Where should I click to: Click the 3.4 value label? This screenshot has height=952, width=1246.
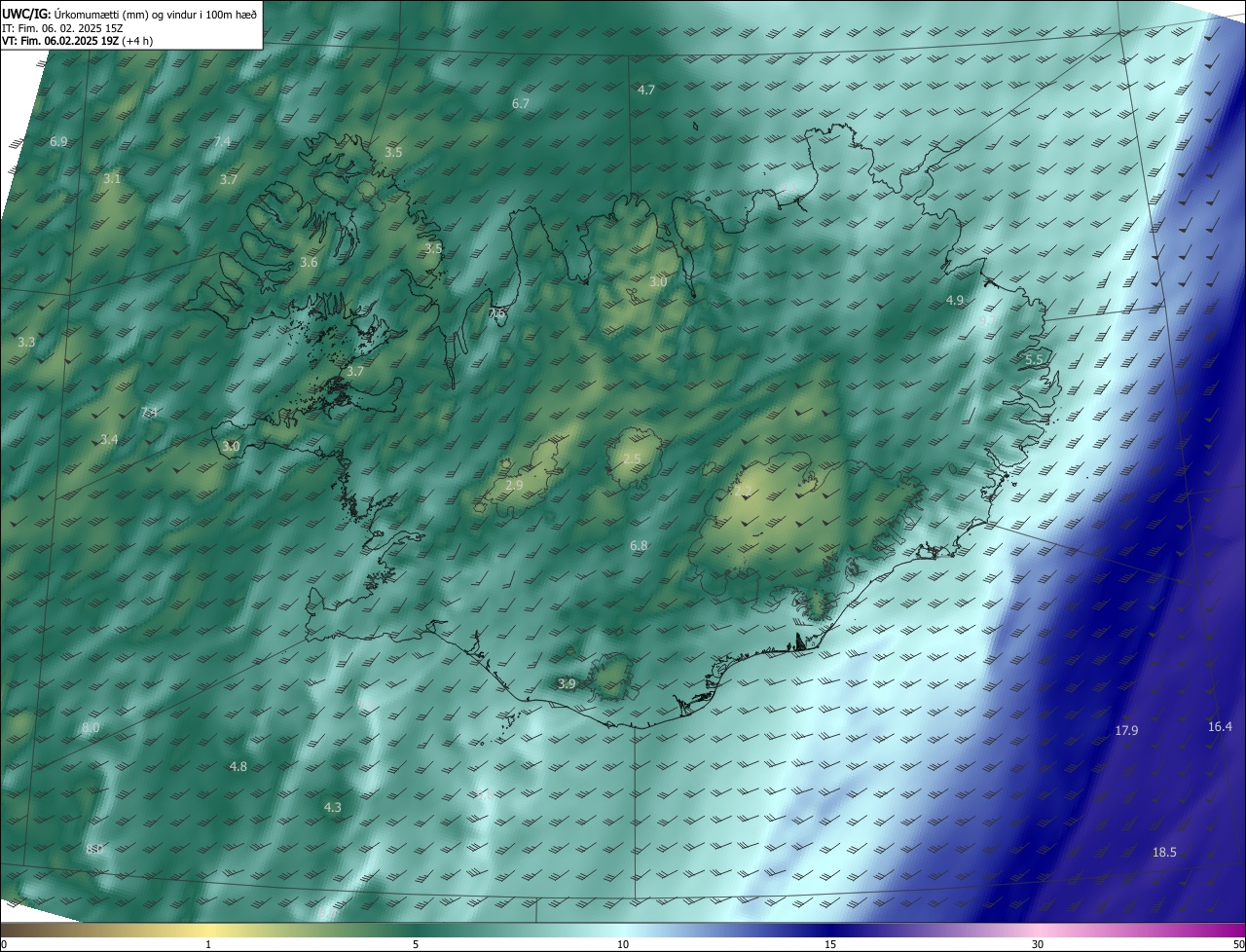[x=109, y=439]
